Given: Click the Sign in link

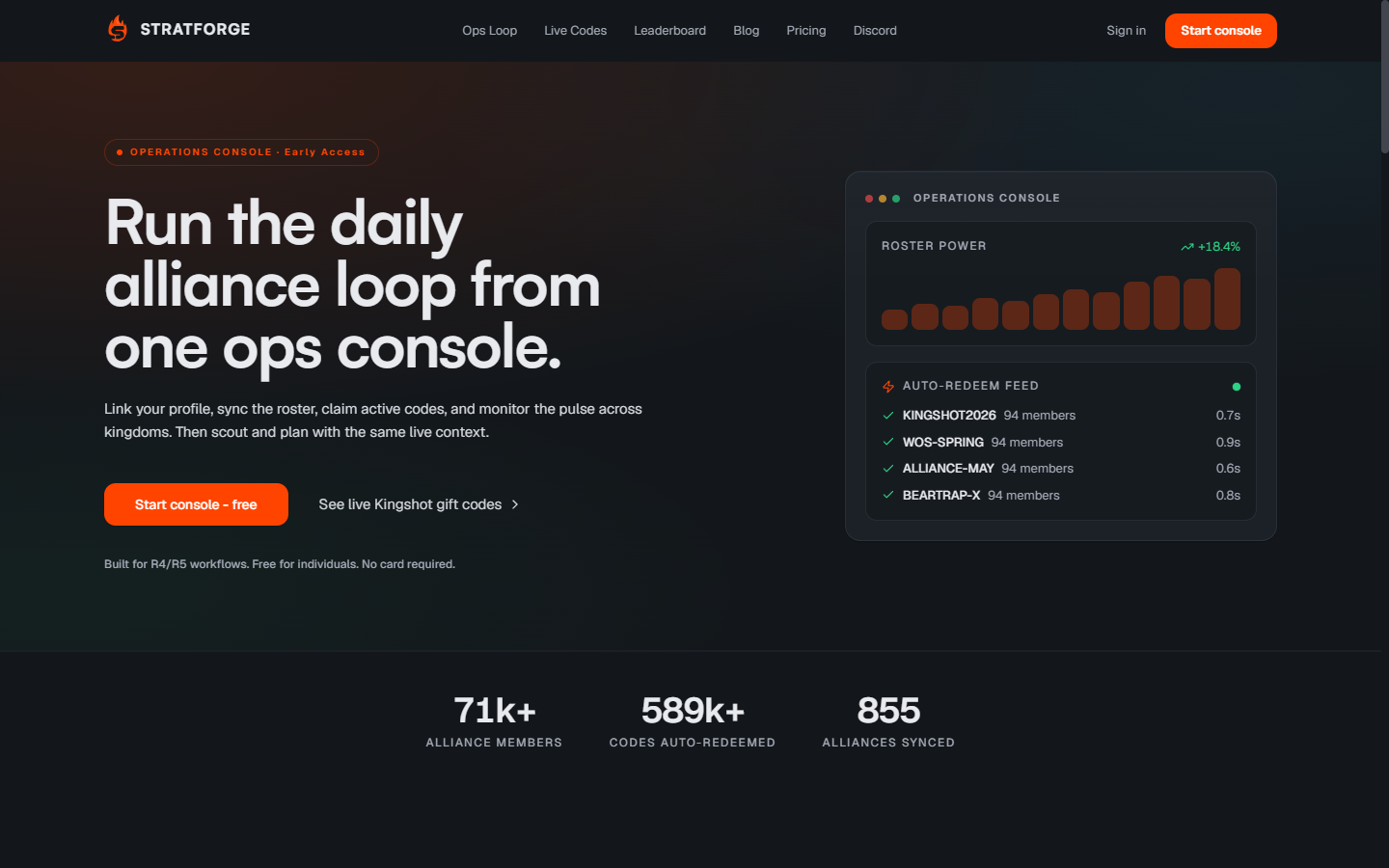Looking at the screenshot, I should pyautogui.click(x=1126, y=31).
